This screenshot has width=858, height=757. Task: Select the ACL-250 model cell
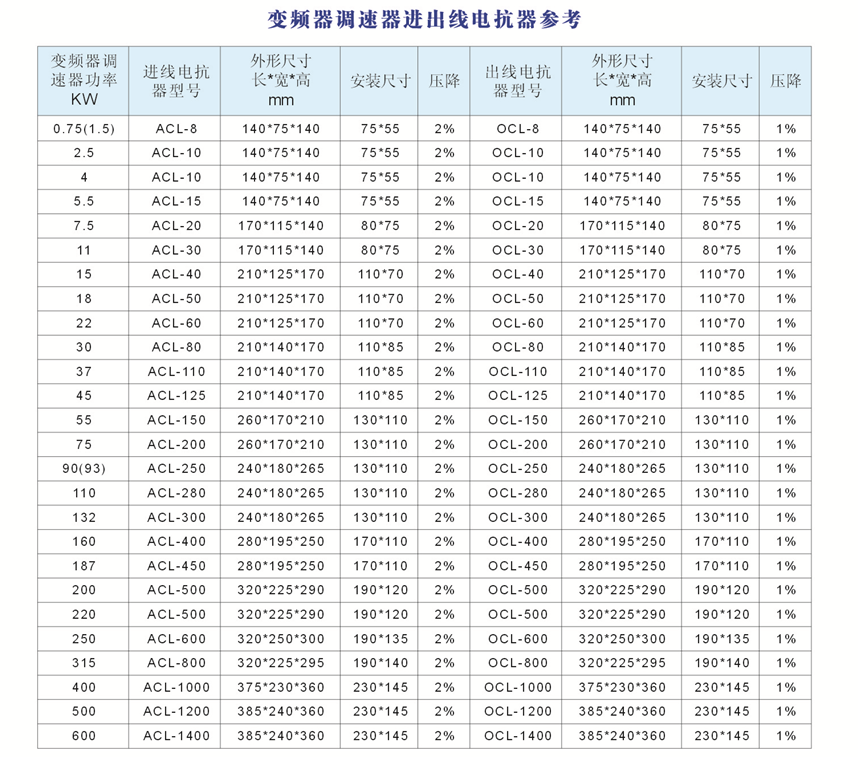pos(176,469)
